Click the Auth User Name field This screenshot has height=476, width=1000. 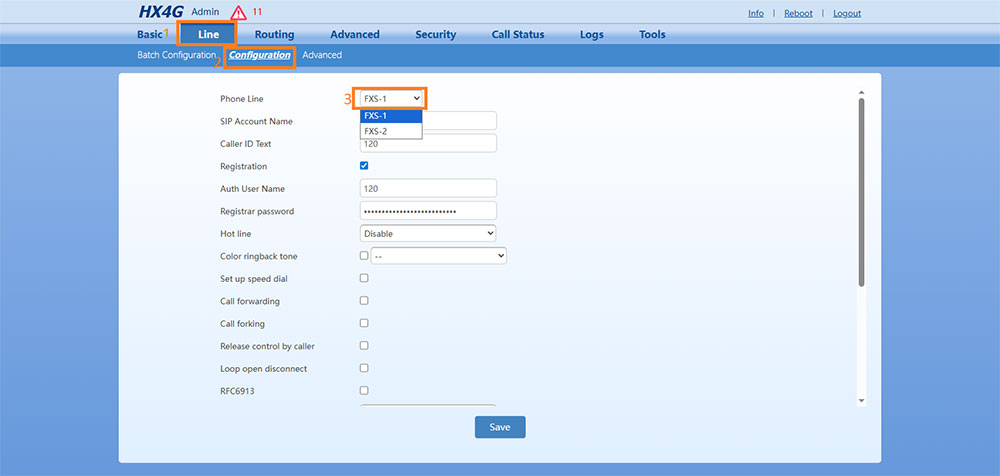coord(428,188)
